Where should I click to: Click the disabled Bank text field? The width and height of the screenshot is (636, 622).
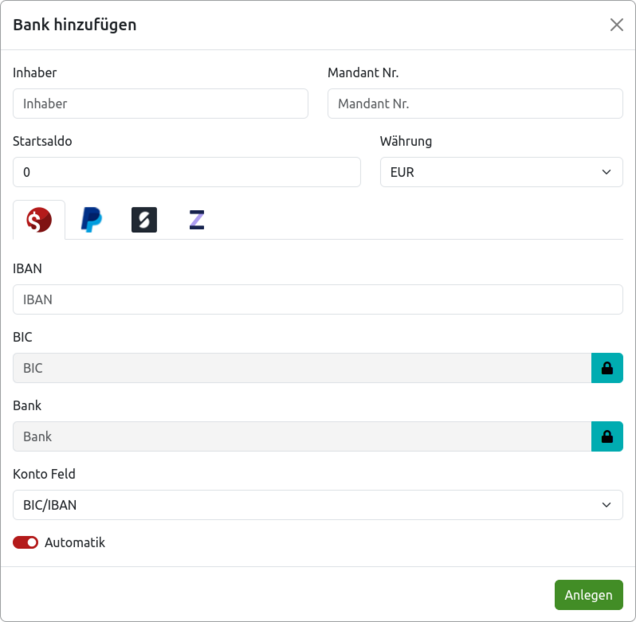pyautogui.click(x=302, y=437)
